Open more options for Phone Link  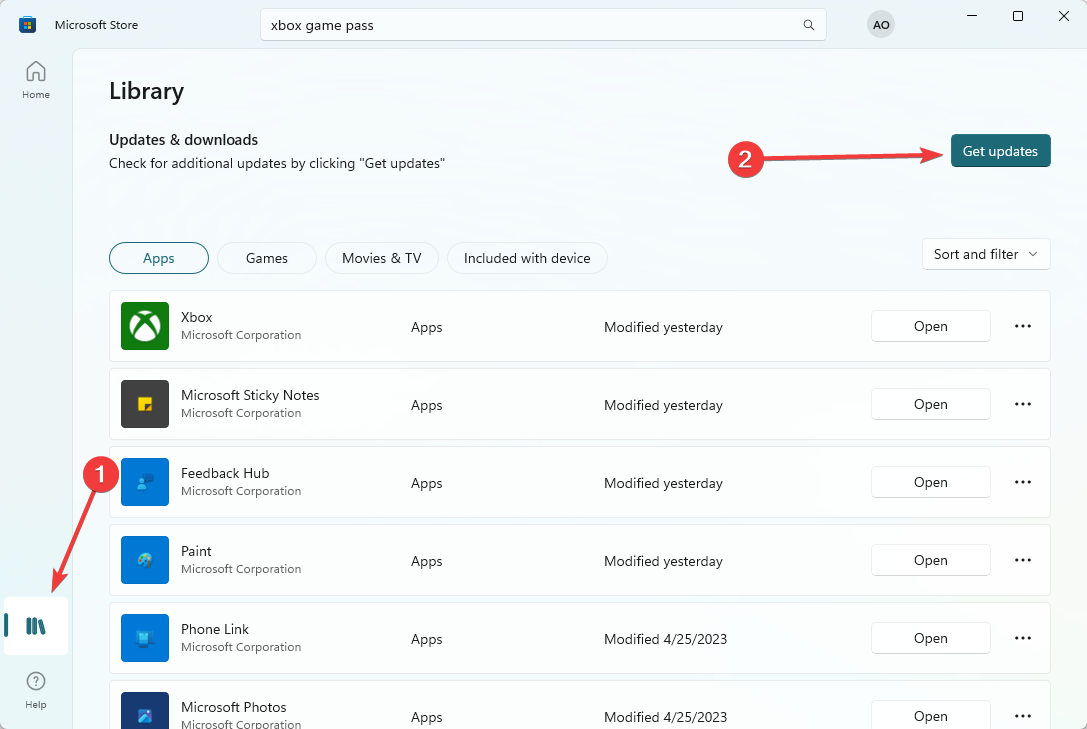tap(1023, 638)
